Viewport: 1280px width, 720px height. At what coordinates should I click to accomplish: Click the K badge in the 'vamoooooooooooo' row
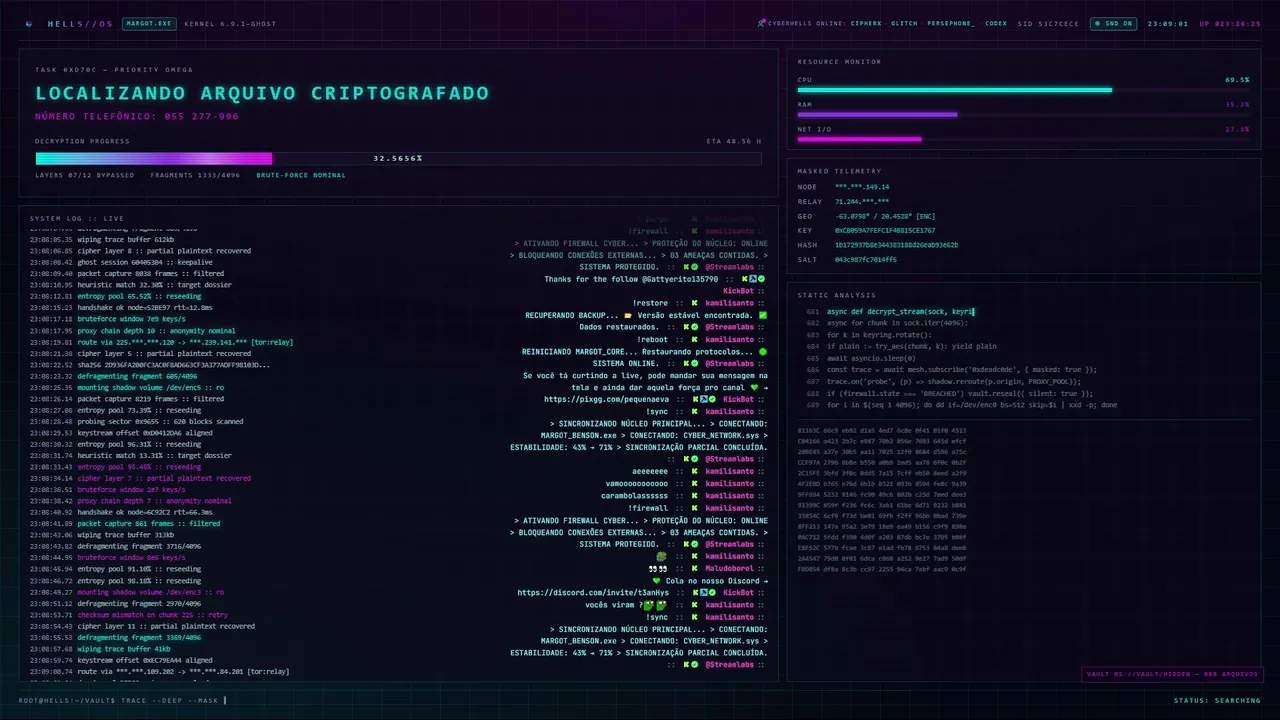pos(694,483)
